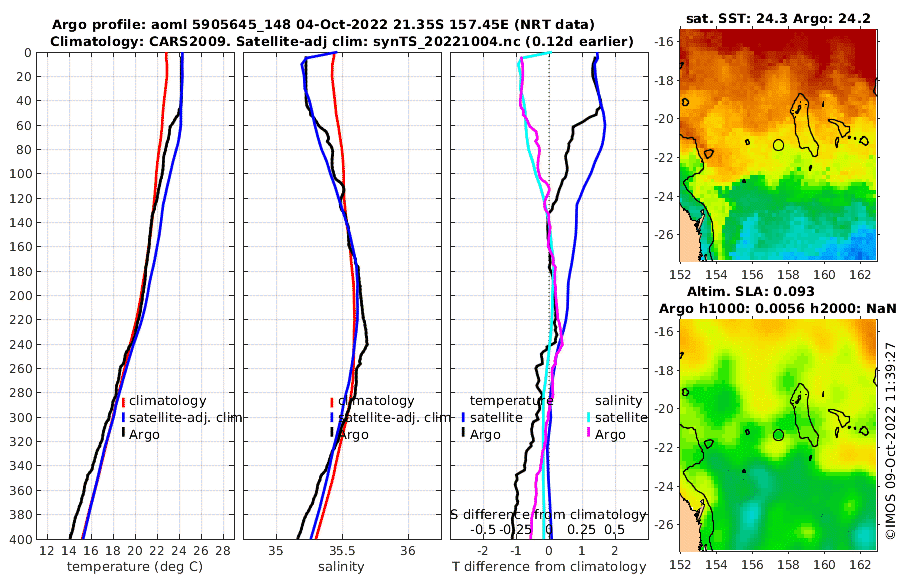Screen dimensions: 900x580
Task: Click the red climatology legend marker in temperature plot
Action: point(123,401)
